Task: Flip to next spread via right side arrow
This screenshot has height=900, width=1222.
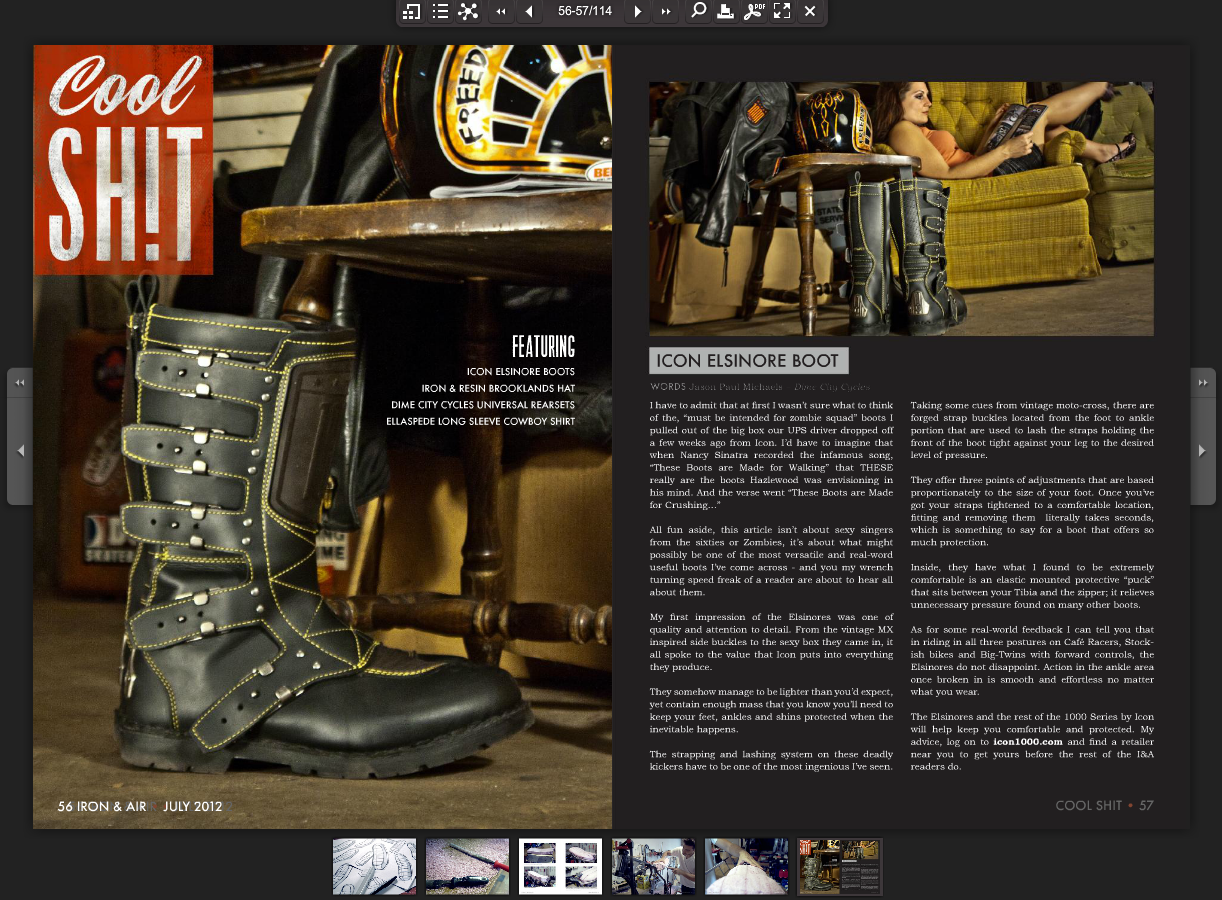Action: click(x=1203, y=451)
